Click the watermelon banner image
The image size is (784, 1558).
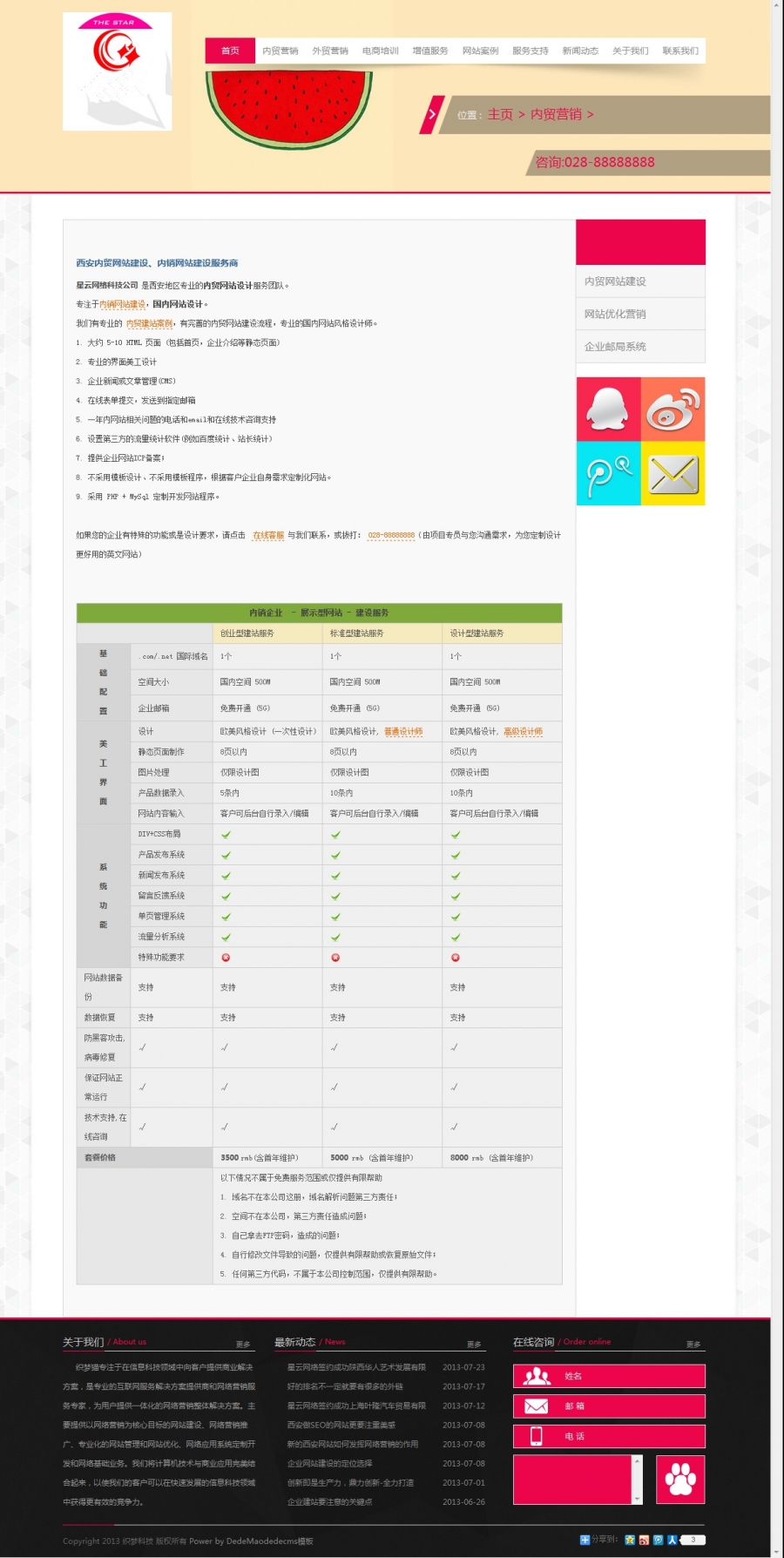pyautogui.click(x=288, y=110)
